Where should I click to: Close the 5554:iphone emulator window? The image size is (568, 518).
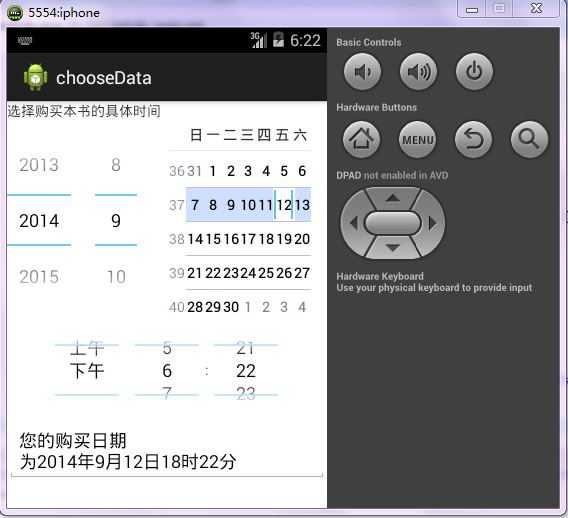point(536,8)
